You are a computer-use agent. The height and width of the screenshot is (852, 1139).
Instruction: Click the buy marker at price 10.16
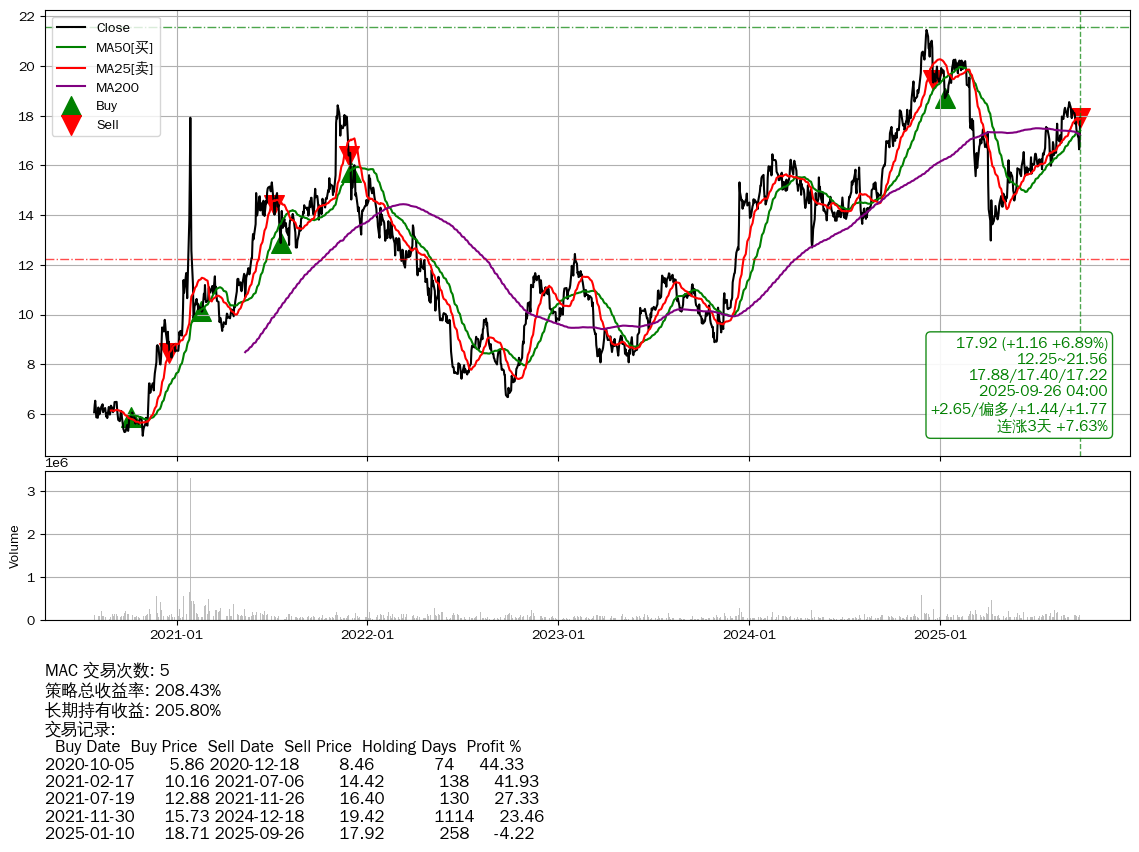[x=201, y=312]
